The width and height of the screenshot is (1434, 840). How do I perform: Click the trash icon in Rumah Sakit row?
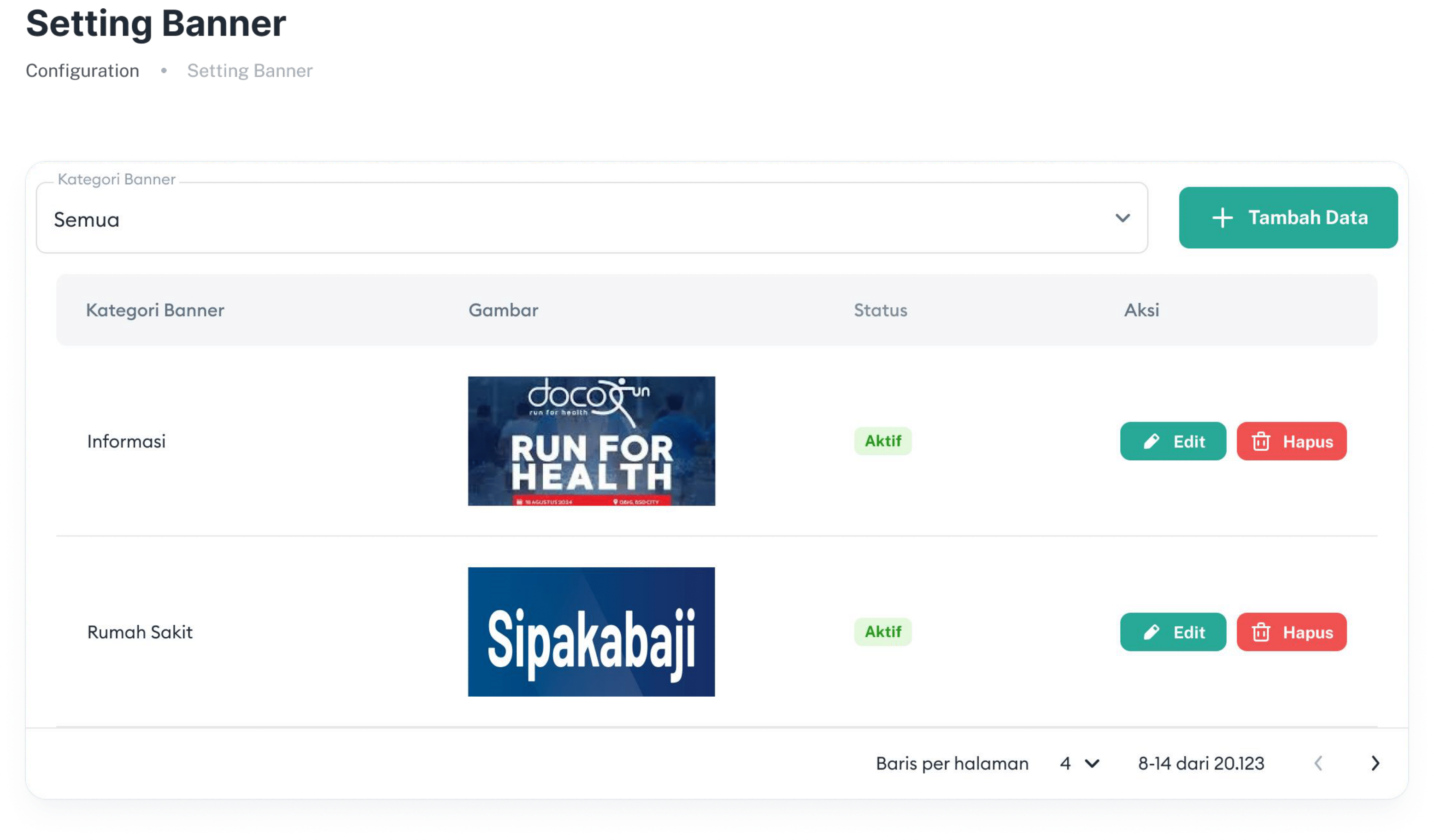coord(1261,632)
